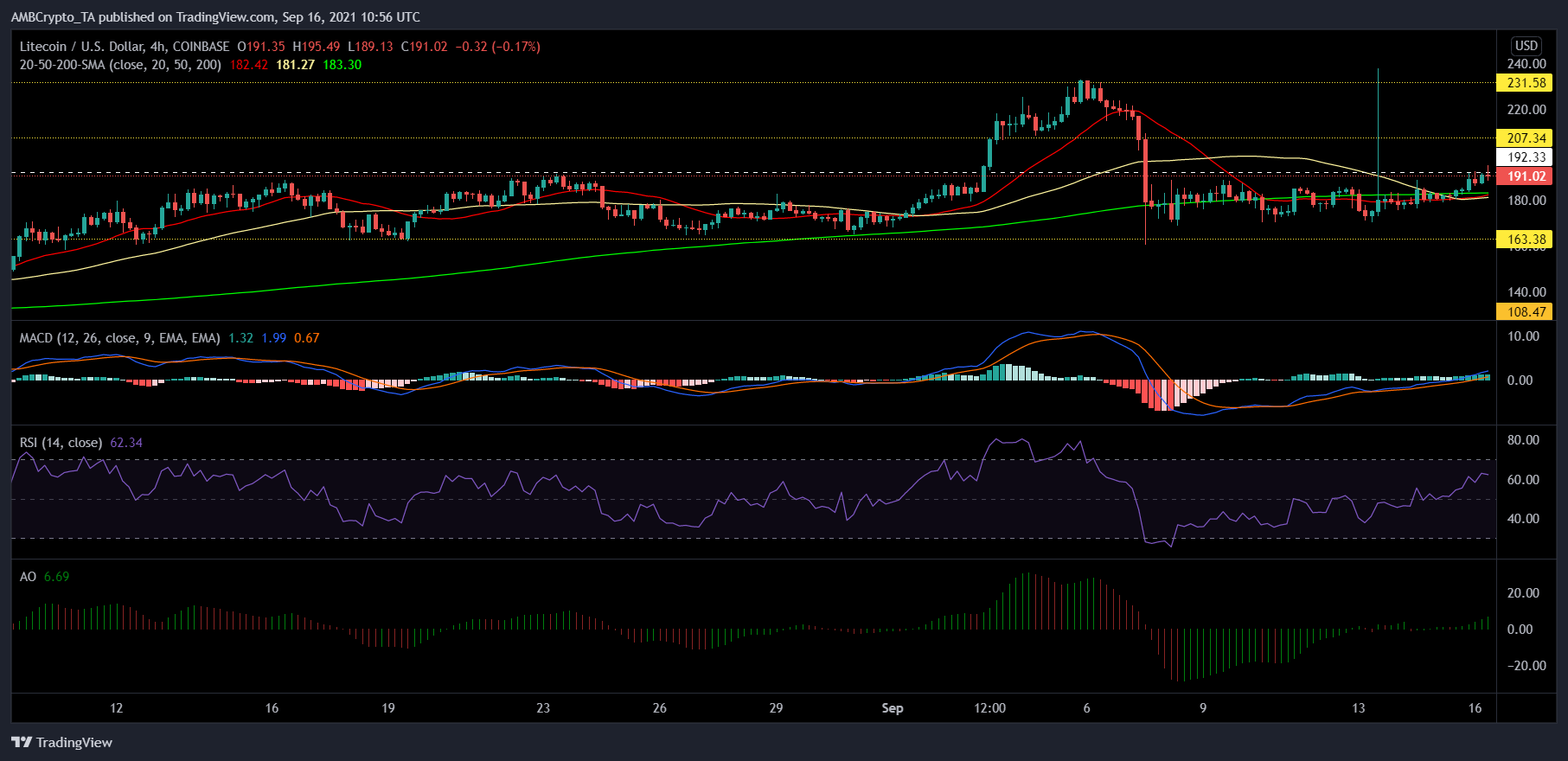Click the MACD signal value 0.67
This screenshot has height=761, width=1568.
coord(307,338)
